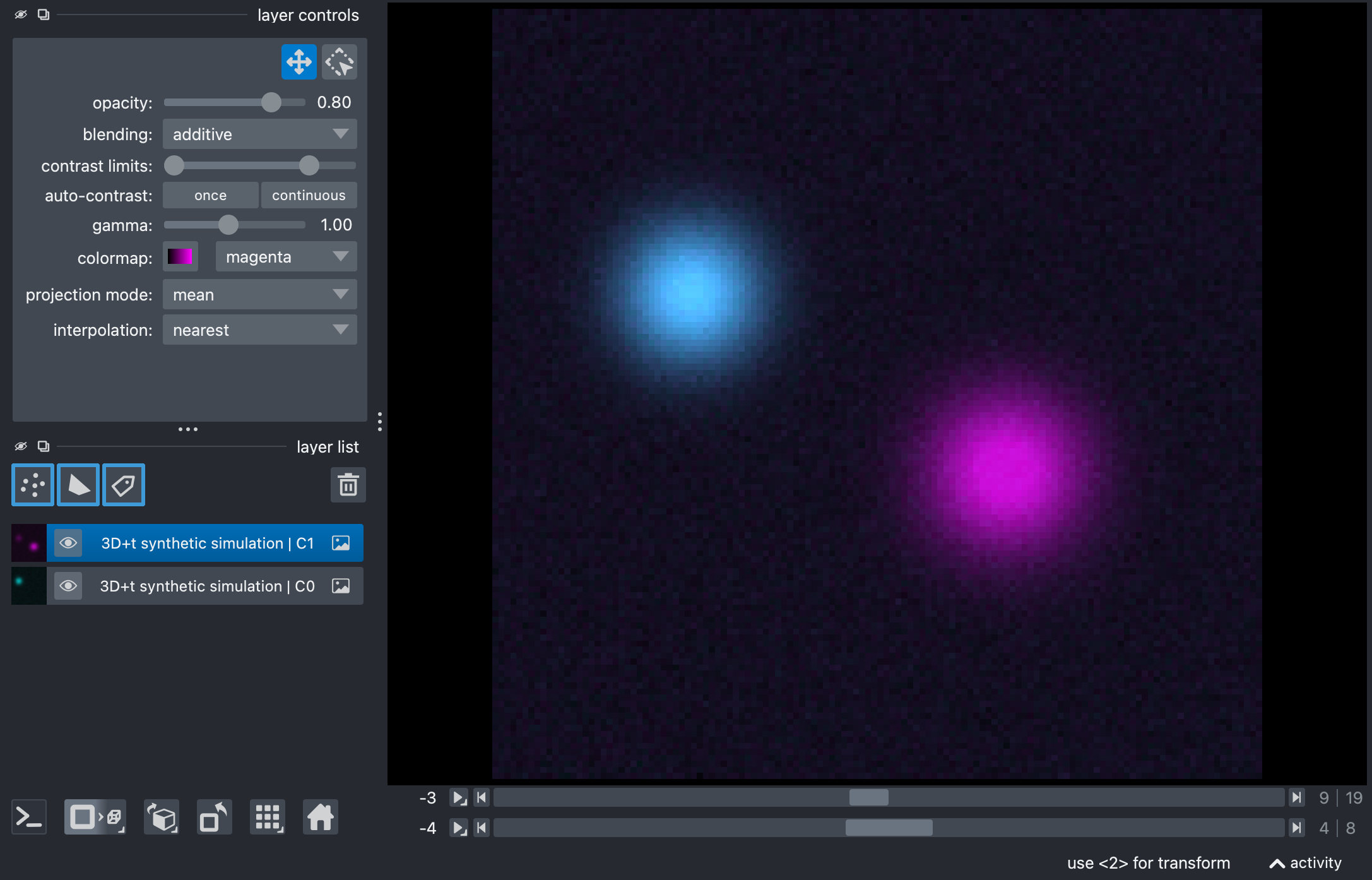Step forward on axis -4 slider

(x=1296, y=828)
